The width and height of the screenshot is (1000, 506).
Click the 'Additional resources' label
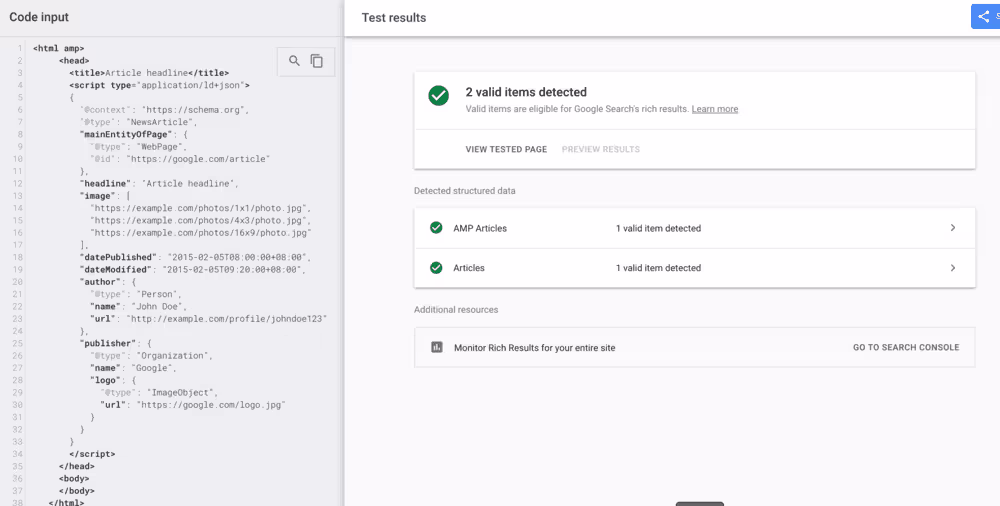click(x=456, y=309)
